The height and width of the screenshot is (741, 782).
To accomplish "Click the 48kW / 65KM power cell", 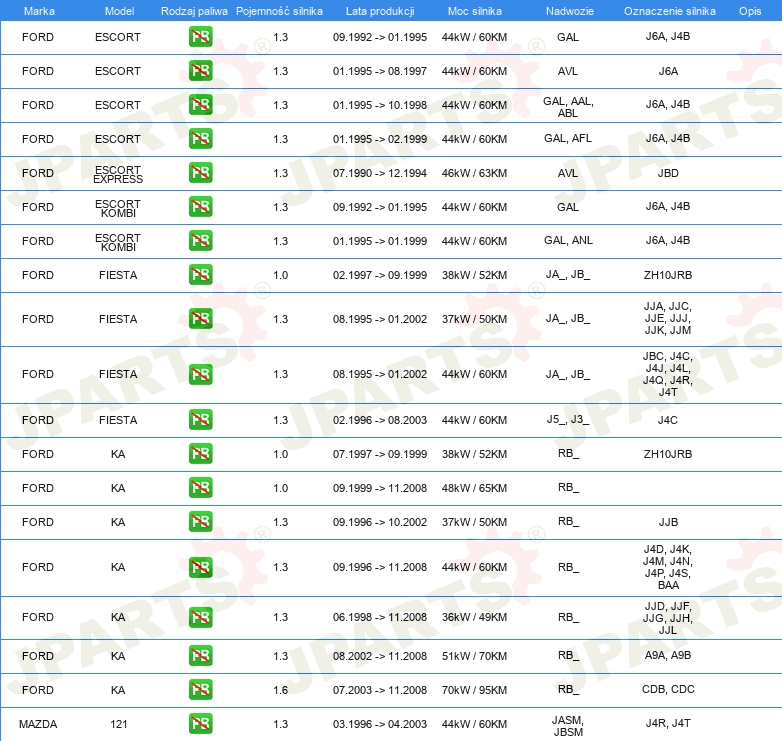I will [474, 488].
